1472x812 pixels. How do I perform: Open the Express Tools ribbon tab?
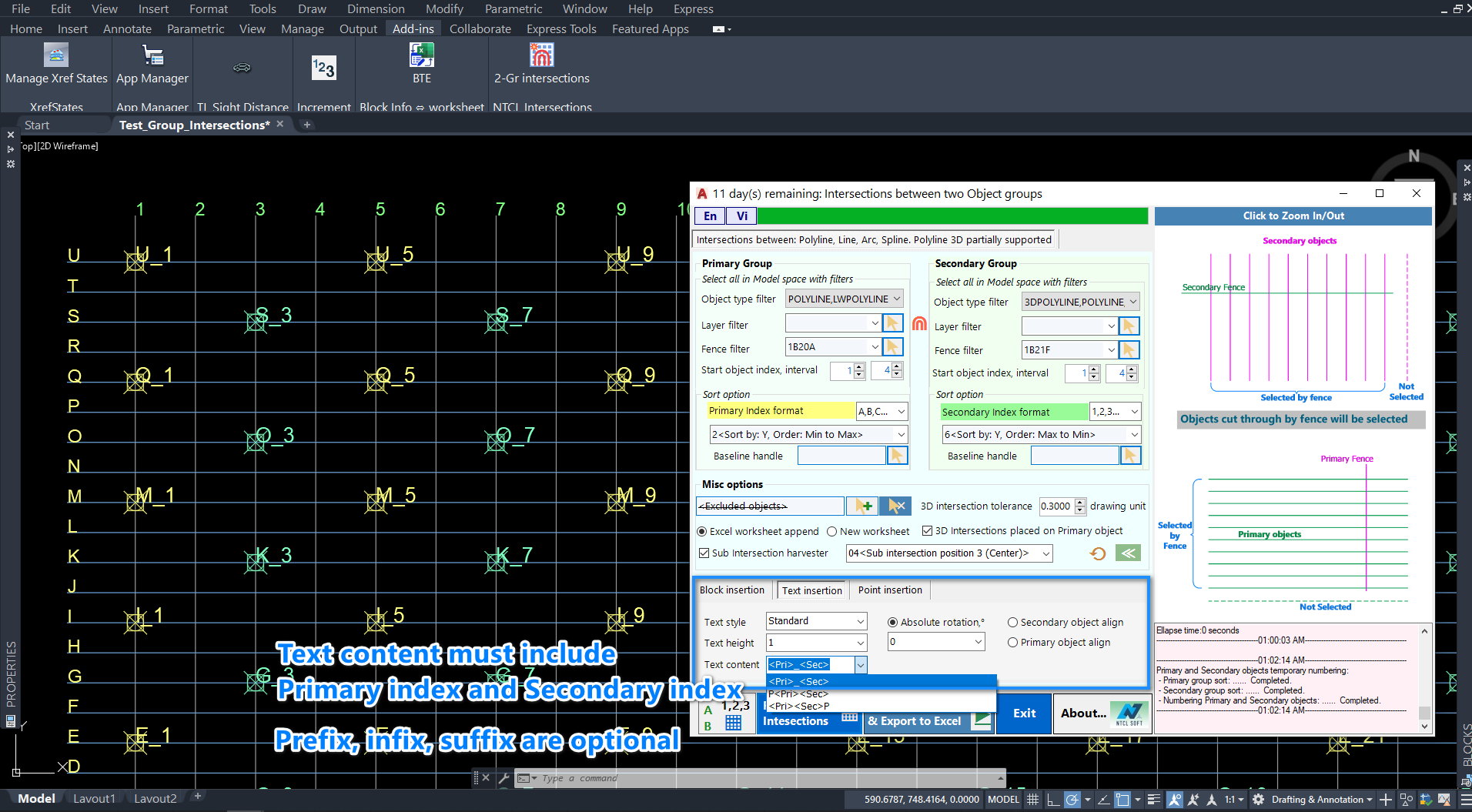click(560, 28)
